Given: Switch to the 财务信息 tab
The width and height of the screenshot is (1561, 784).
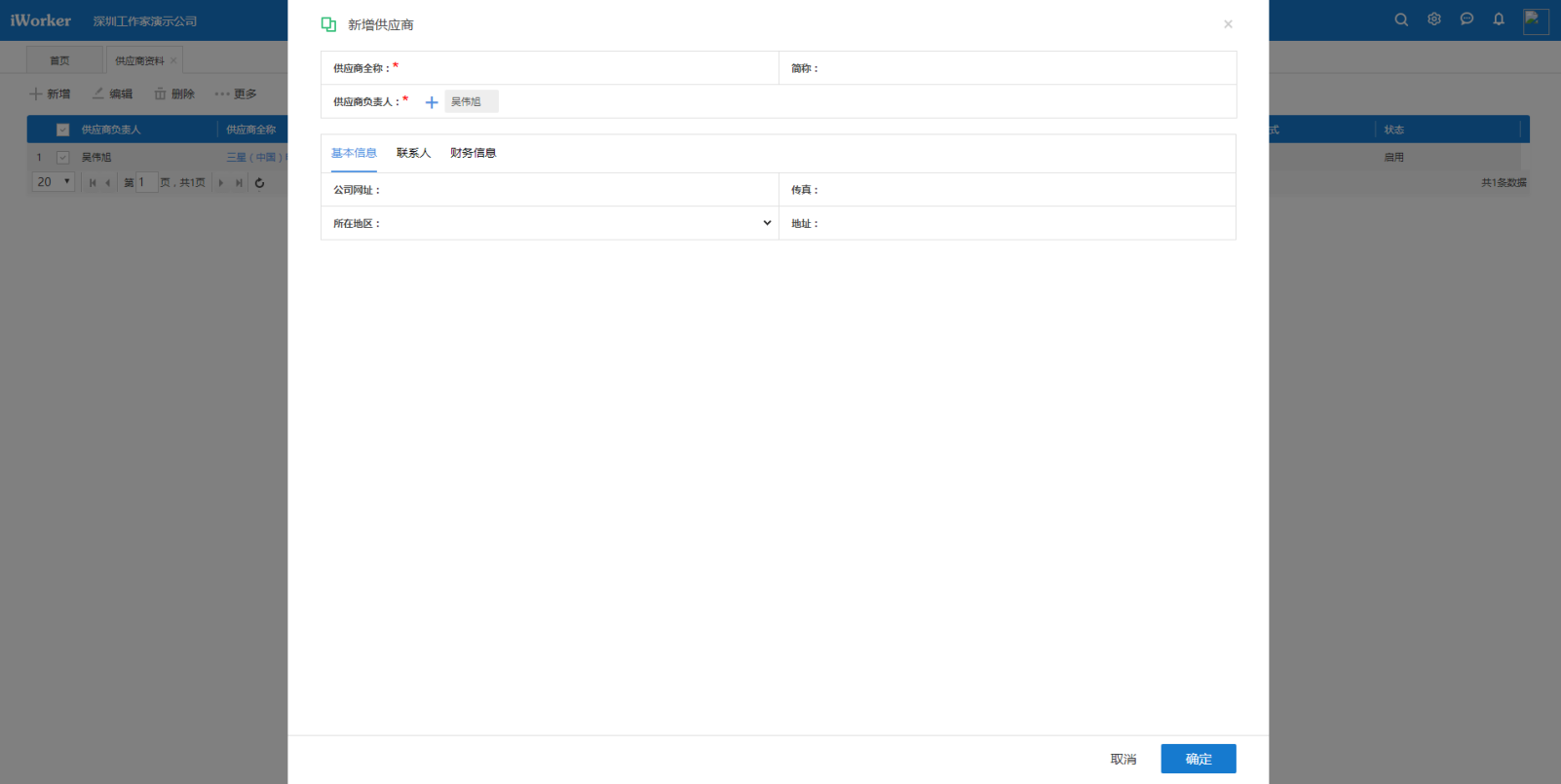Looking at the screenshot, I should tap(473, 153).
